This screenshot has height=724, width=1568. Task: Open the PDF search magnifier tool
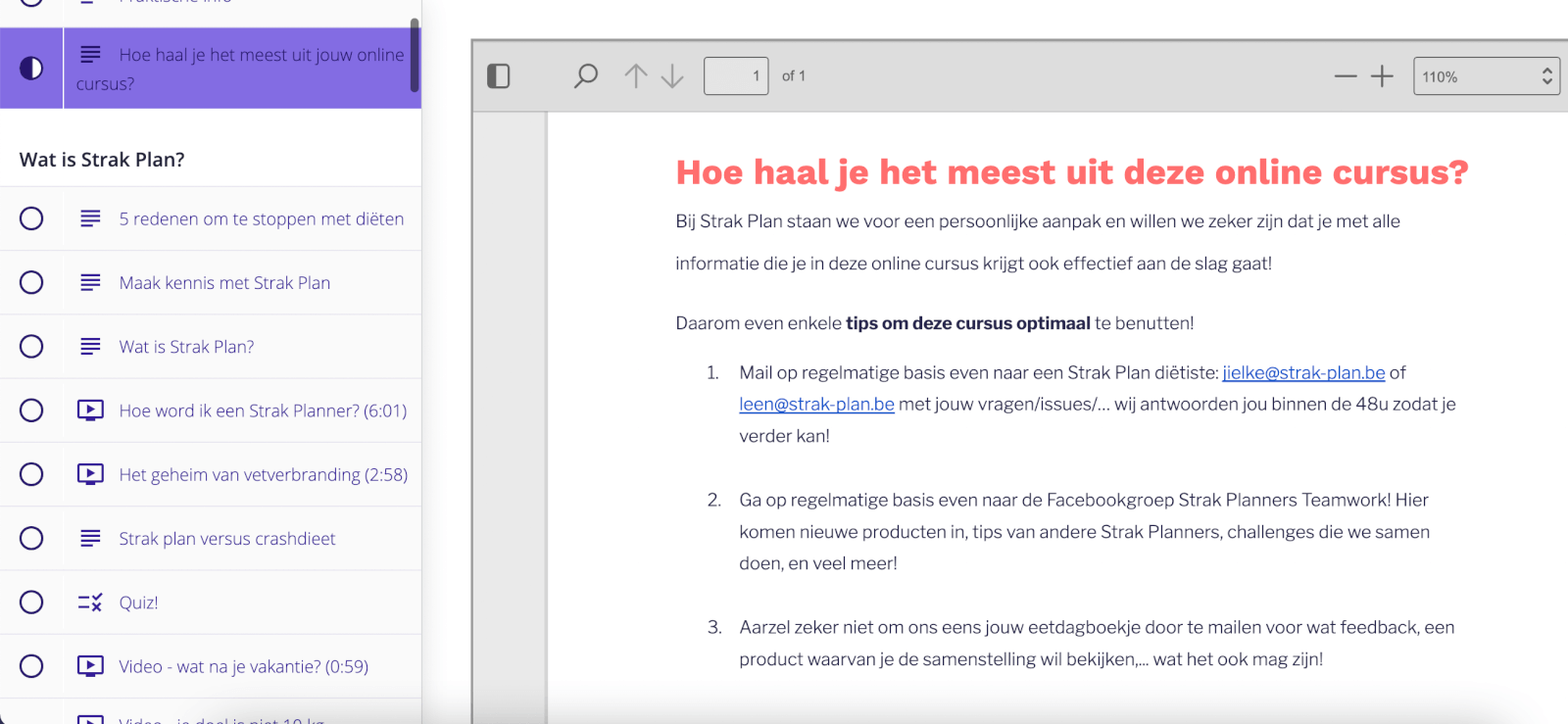(x=586, y=75)
